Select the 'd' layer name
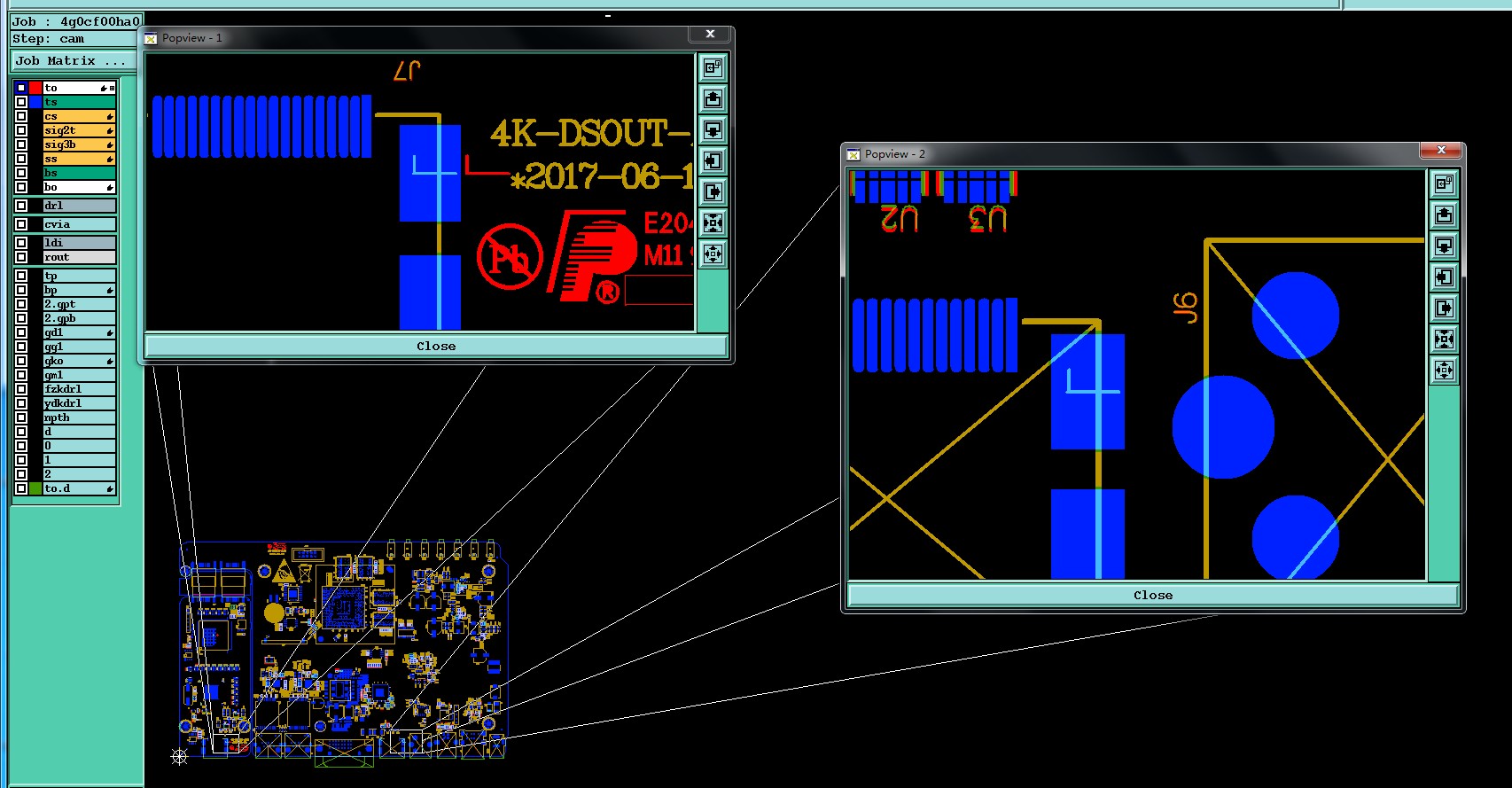The width and height of the screenshot is (1512, 788). pos(80,432)
